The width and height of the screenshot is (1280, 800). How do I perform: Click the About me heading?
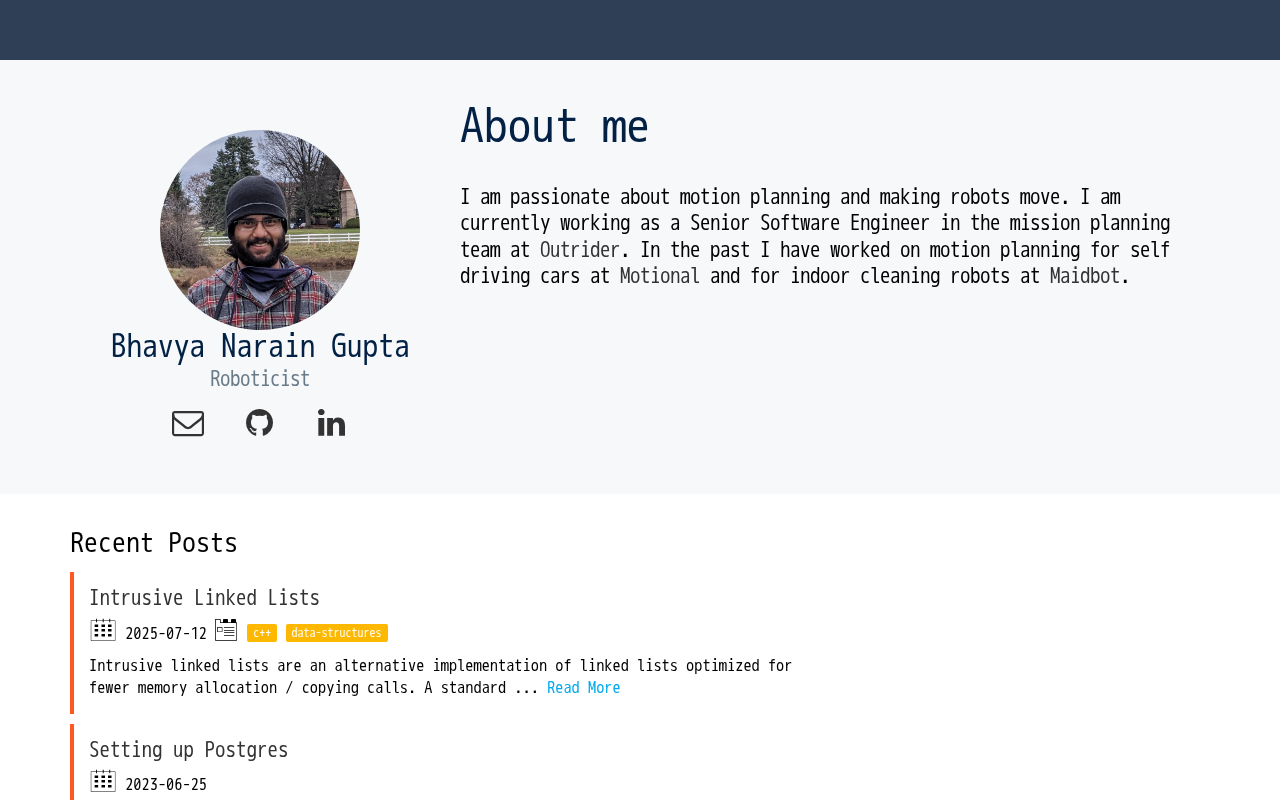554,127
